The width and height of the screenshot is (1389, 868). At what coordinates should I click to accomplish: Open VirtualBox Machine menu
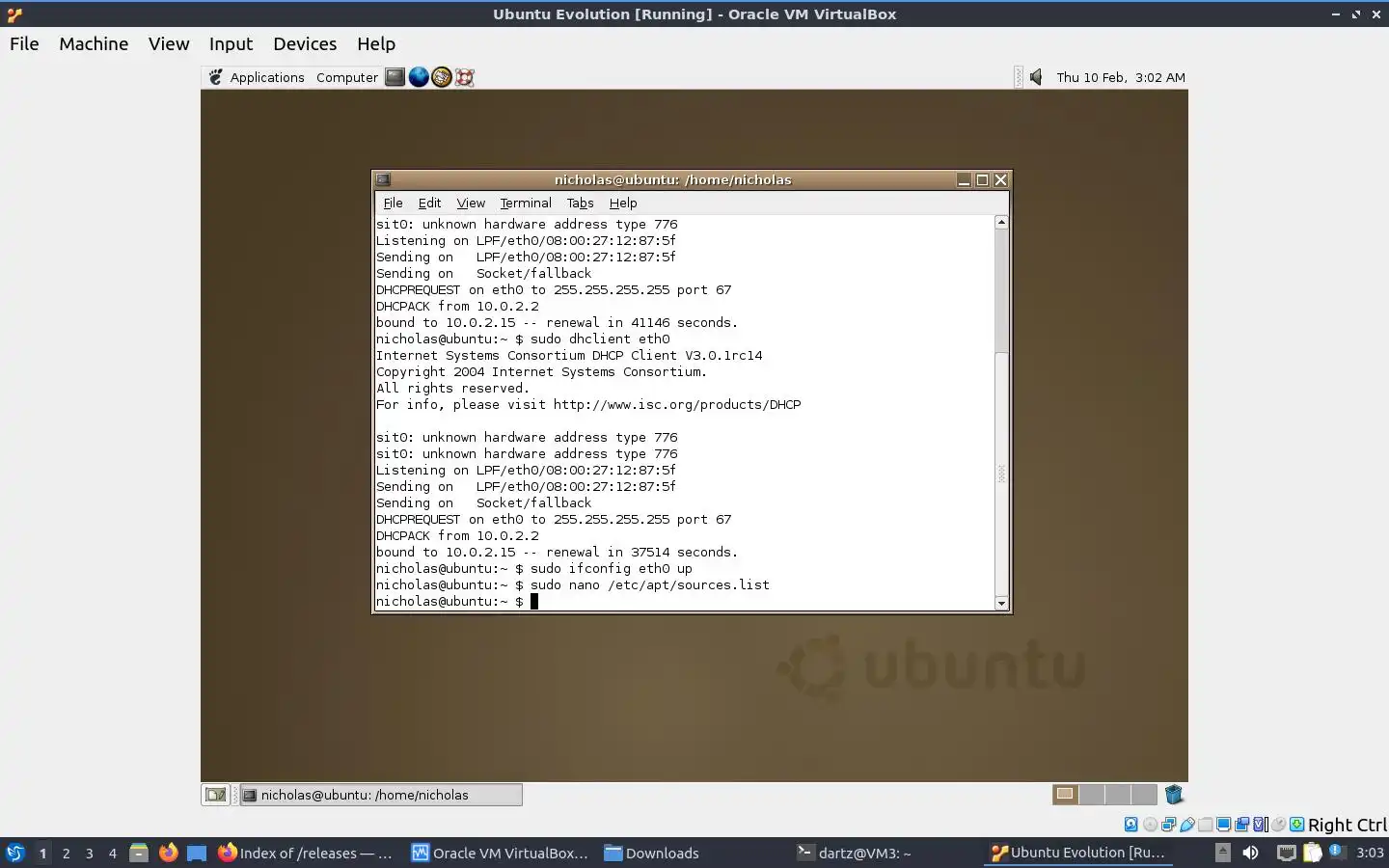tap(94, 43)
